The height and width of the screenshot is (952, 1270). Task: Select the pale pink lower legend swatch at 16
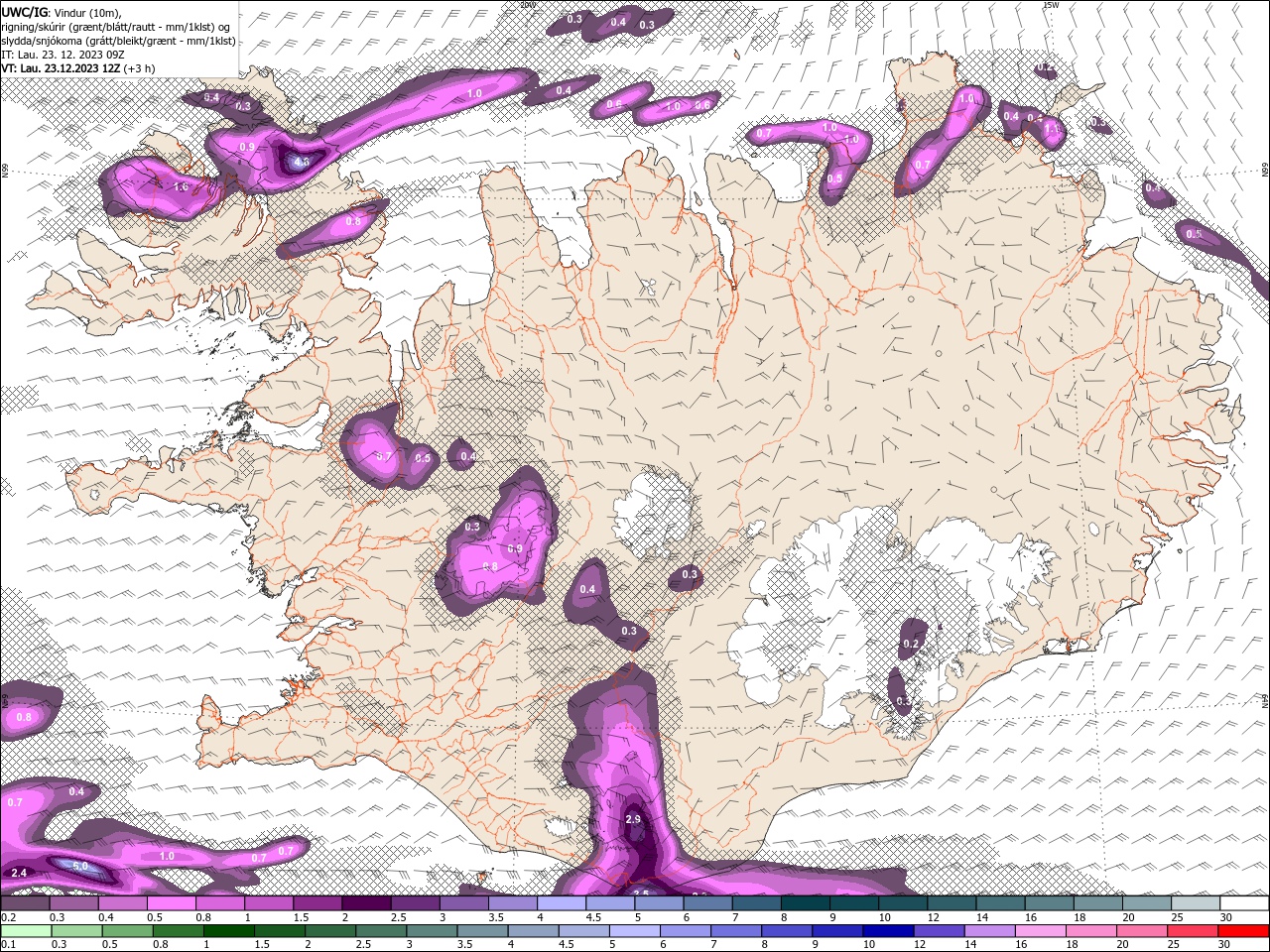tap(1040, 930)
